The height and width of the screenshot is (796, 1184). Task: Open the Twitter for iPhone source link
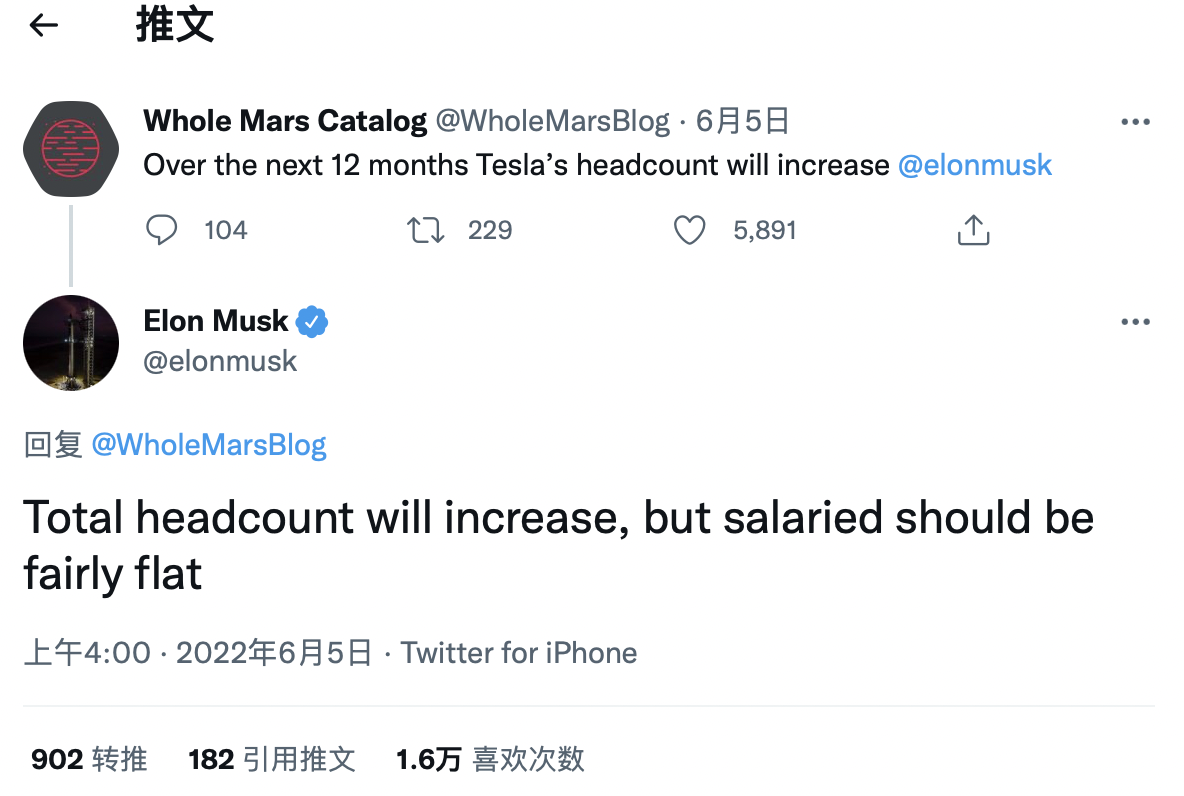tap(519, 653)
